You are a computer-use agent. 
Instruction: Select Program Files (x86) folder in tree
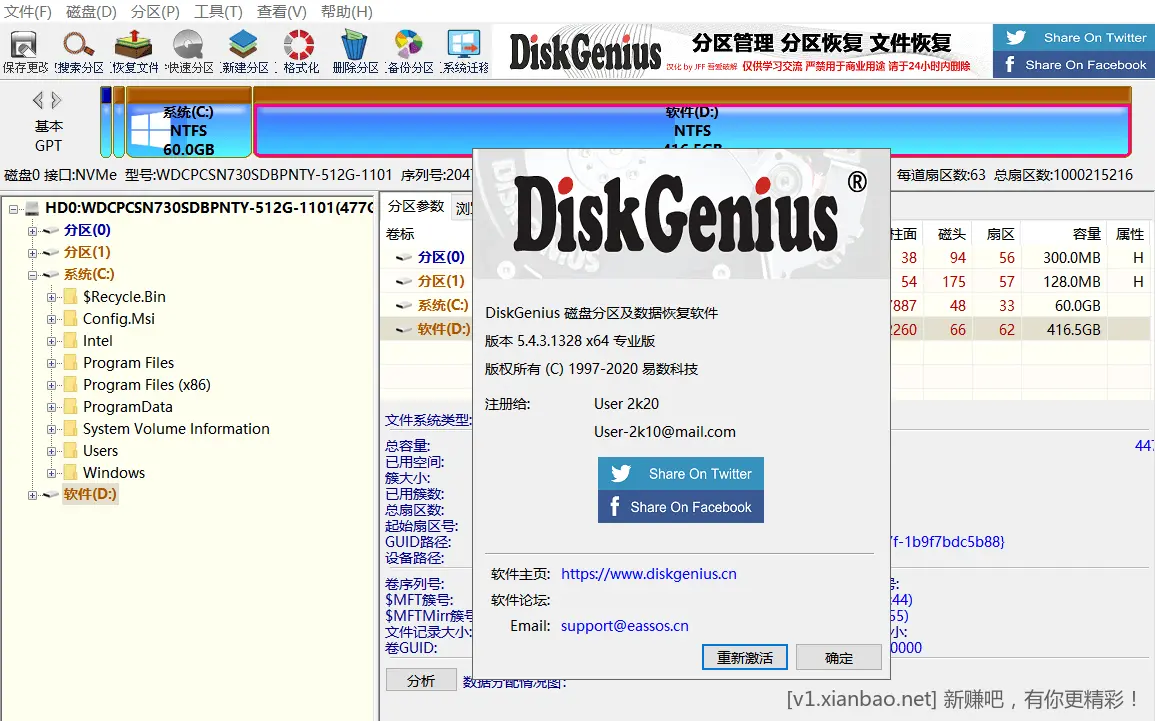click(x=147, y=385)
